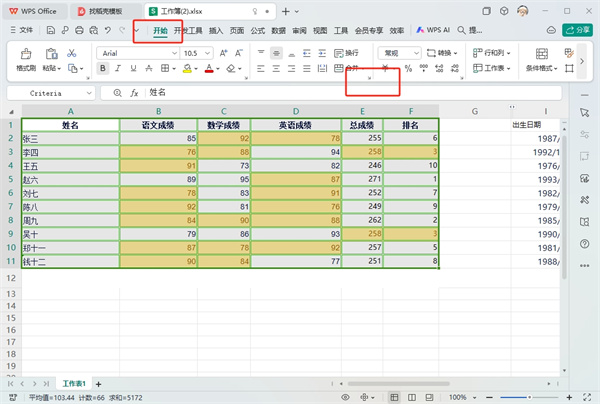This screenshot has width=600, height=404.
Task: Toggle bold formatting with the B button
Action: pyautogui.click(x=103, y=69)
